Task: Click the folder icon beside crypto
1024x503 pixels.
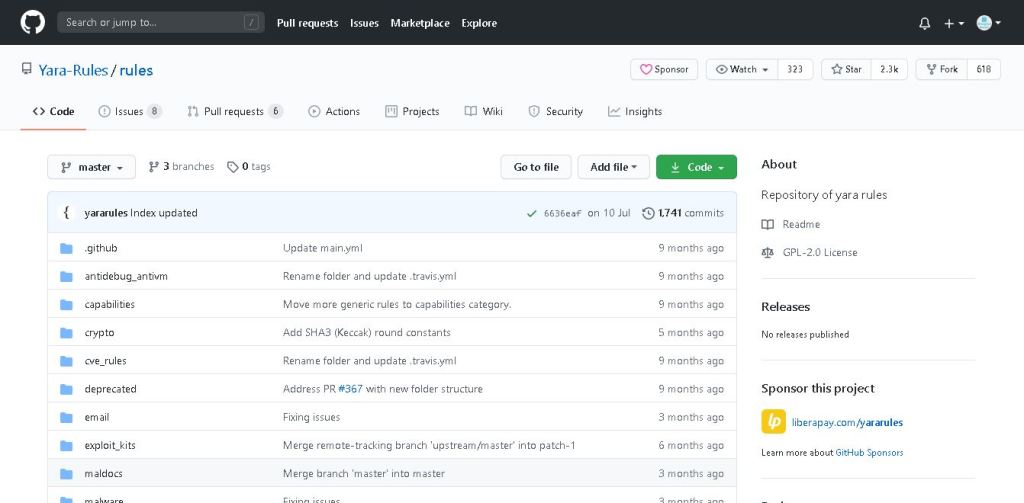Action: [67, 333]
